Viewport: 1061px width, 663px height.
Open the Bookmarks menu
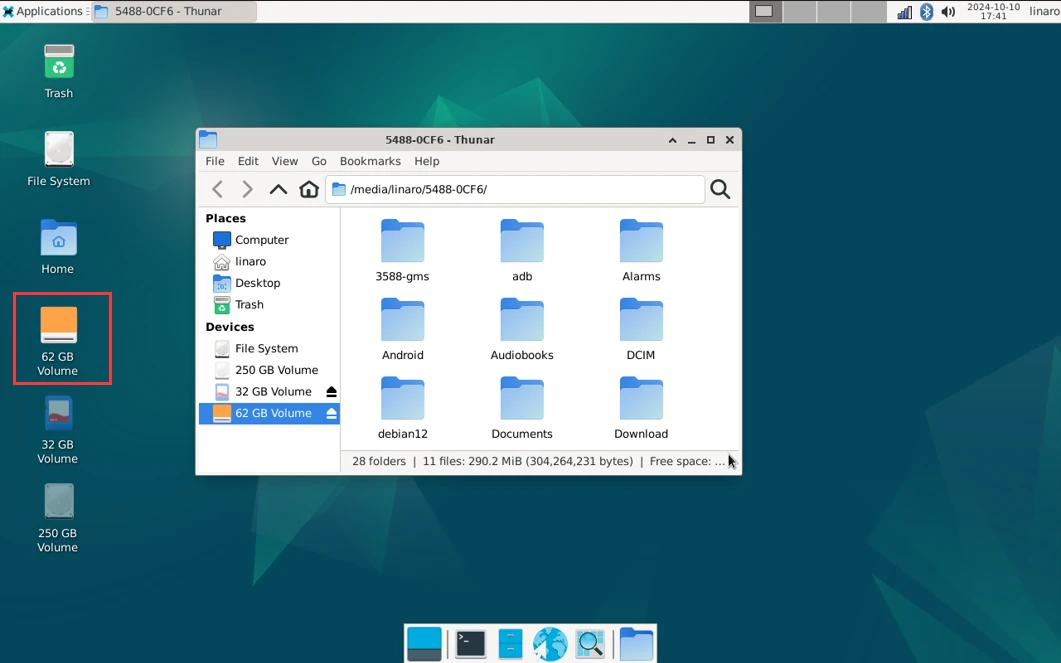click(x=370, y=161)
